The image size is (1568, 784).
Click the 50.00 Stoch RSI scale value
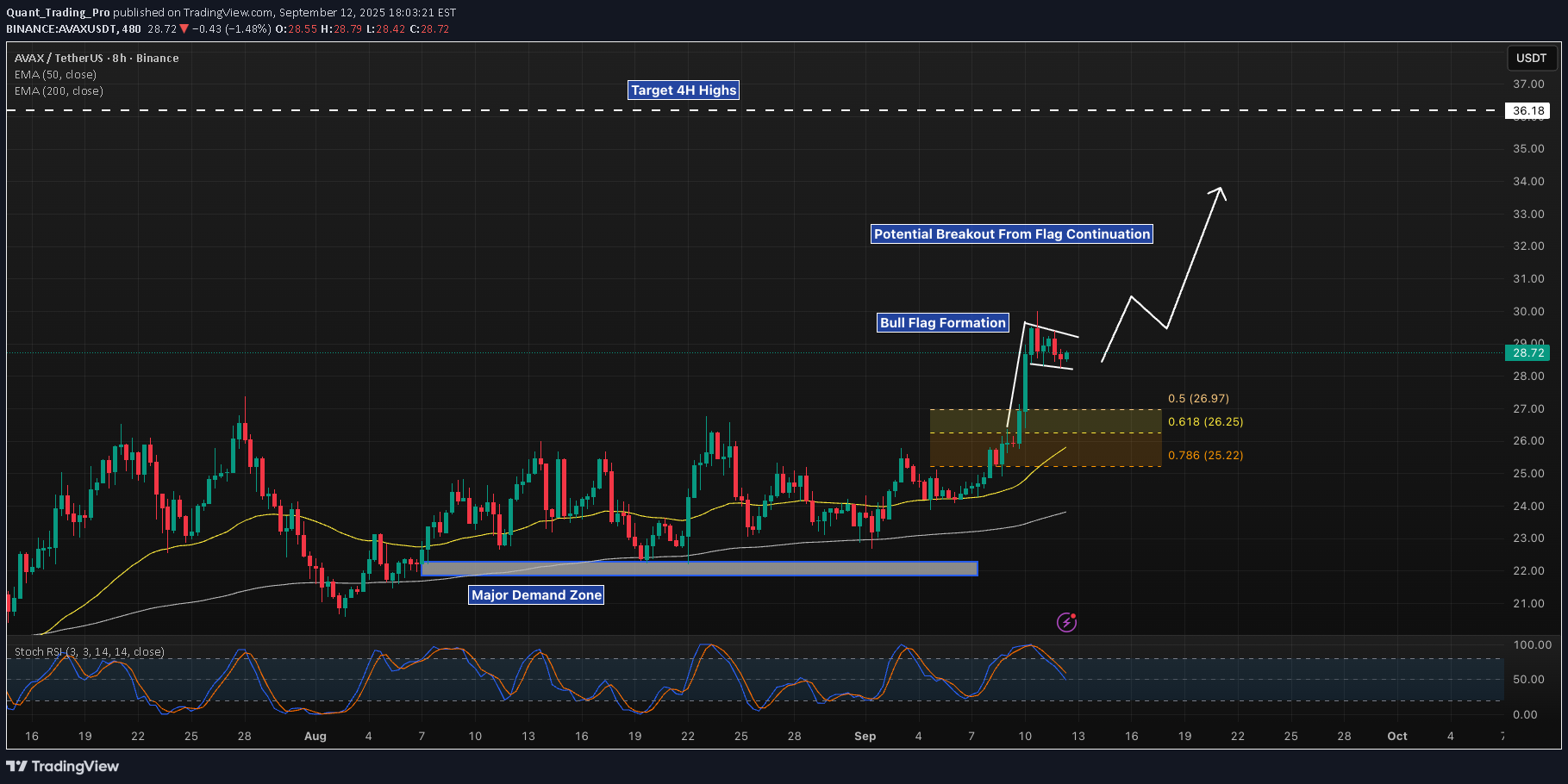pos(1529,680)
